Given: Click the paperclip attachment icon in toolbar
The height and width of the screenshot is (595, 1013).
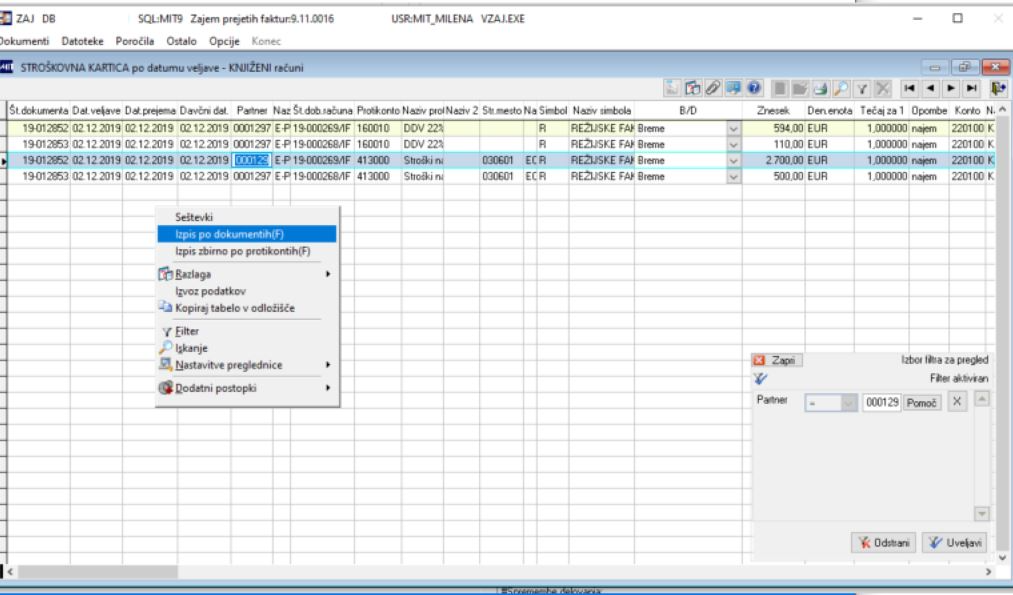Looking at the screenshot, I should click(x=713, y=89).
